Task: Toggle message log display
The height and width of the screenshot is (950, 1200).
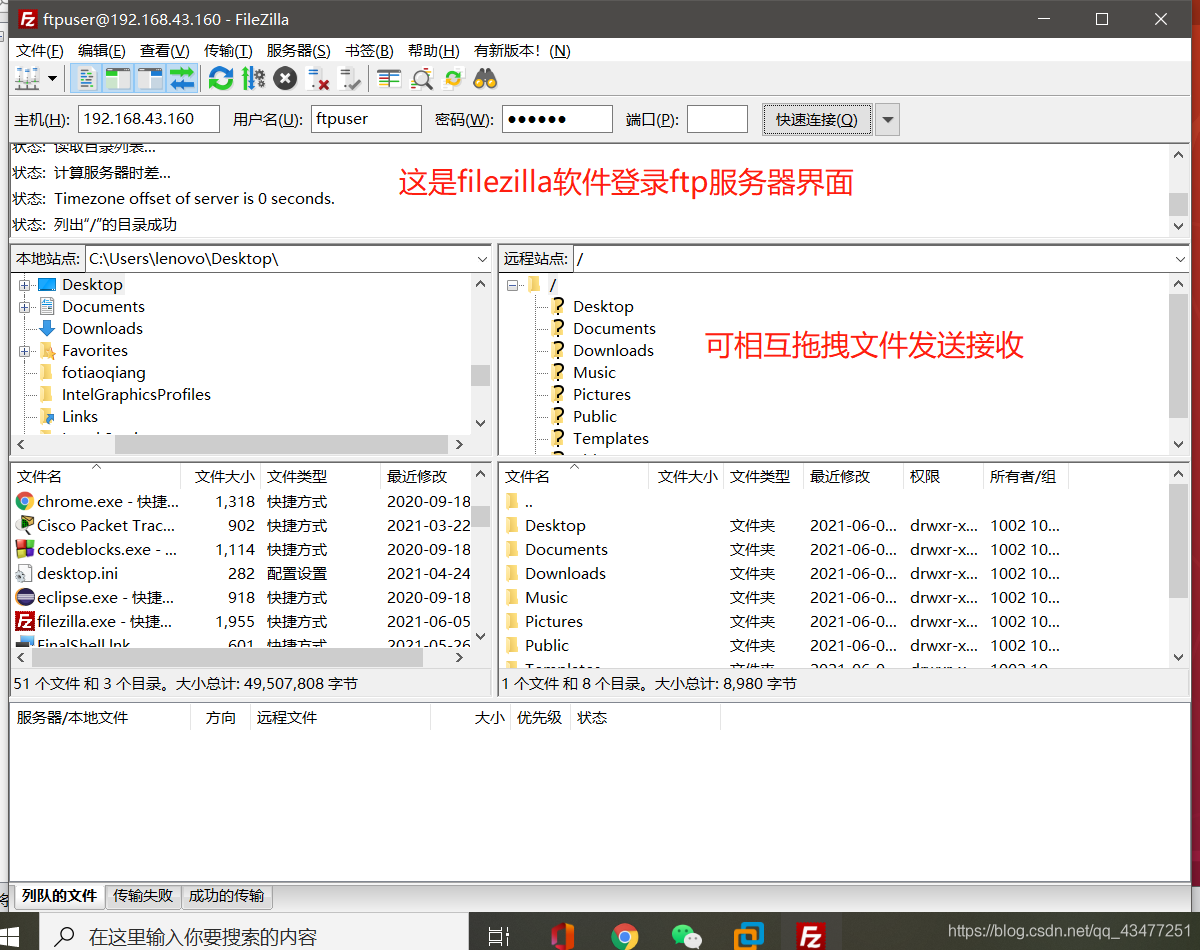Action: pyautogui.click(x=87, y=78)
